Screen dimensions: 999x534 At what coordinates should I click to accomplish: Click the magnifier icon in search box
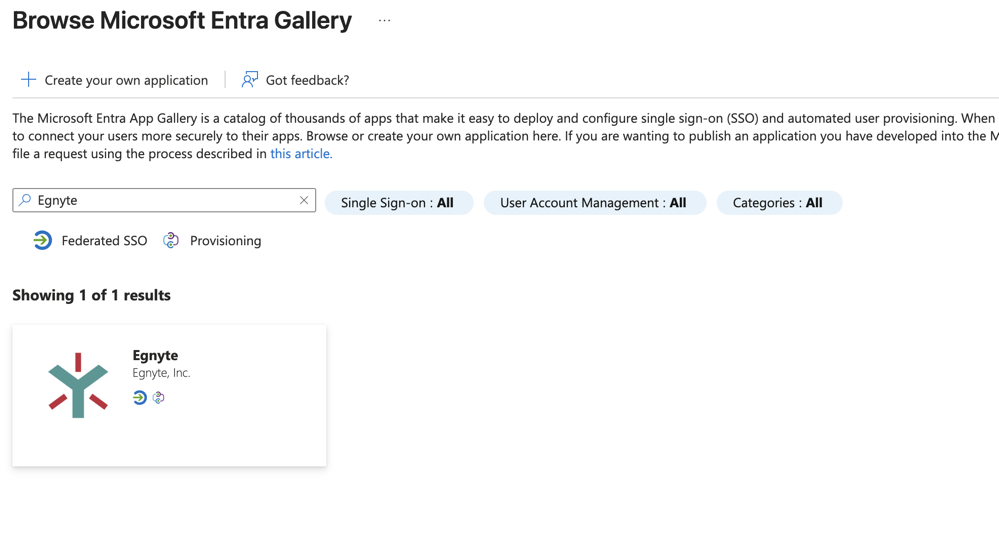25,200
